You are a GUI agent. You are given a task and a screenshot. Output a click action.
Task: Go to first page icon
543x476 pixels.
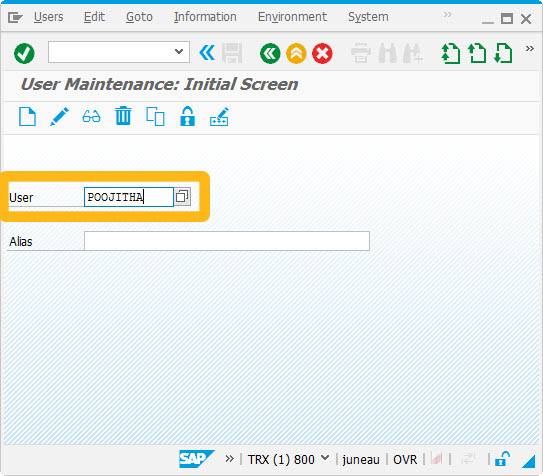tap(451, 53)
